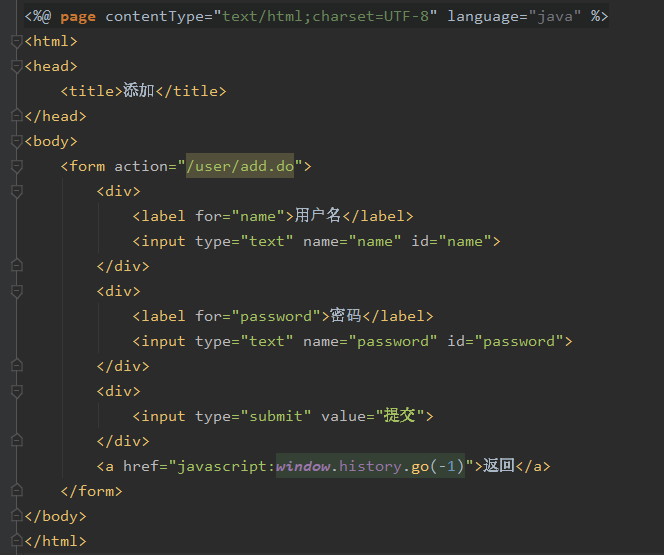Click "history" in the href script
The height and width of the screenshot is (555, 664).
click(x=370, y=466)
